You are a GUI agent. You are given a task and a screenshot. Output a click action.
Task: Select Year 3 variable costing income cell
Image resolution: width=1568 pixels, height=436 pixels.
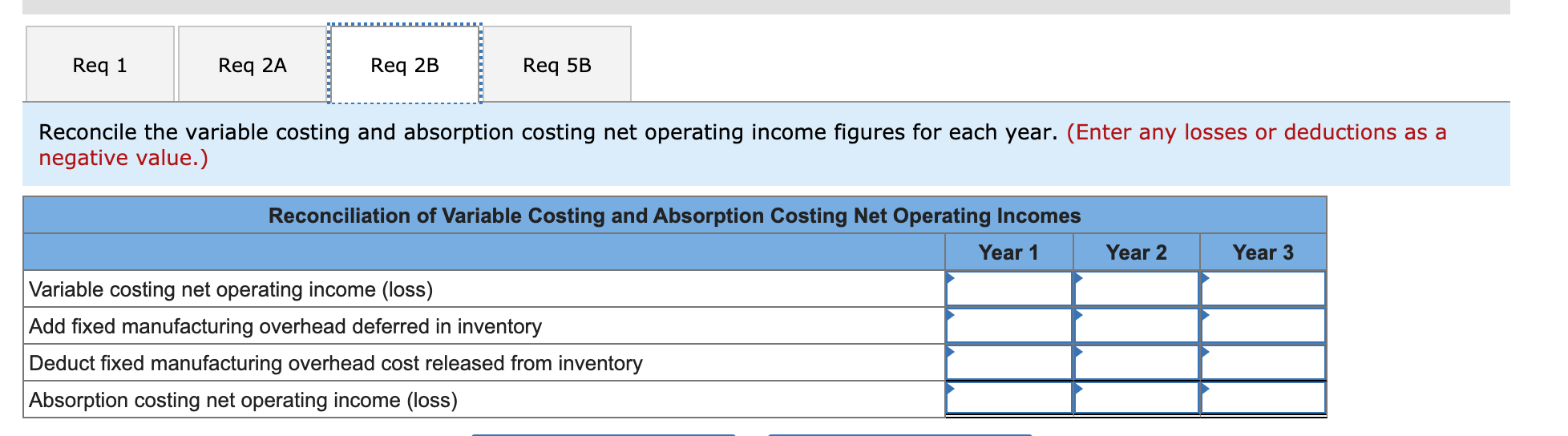pyautogui.click(x=1263, y=289)
